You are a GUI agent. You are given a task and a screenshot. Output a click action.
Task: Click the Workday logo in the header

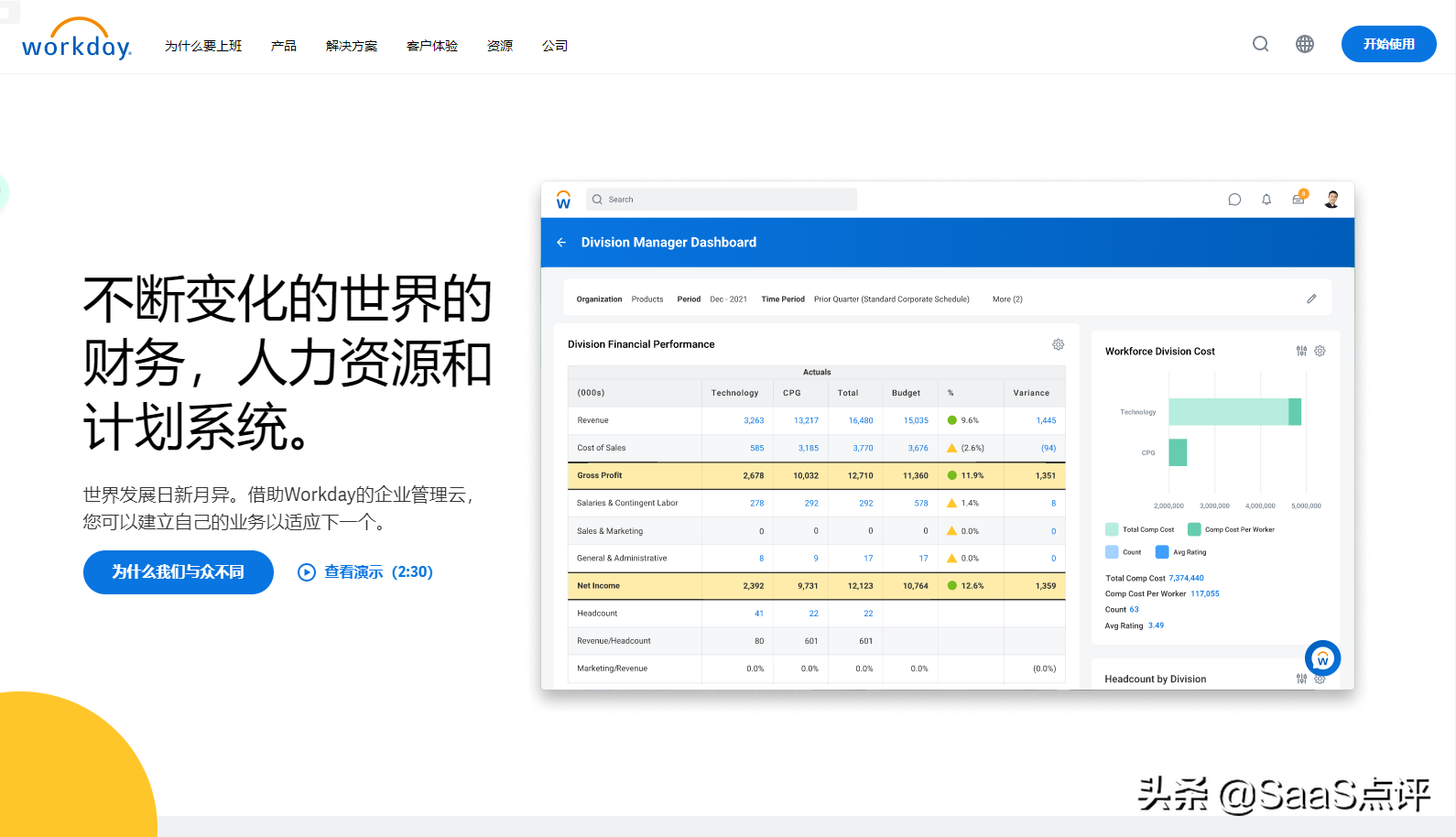click(77, 38)
